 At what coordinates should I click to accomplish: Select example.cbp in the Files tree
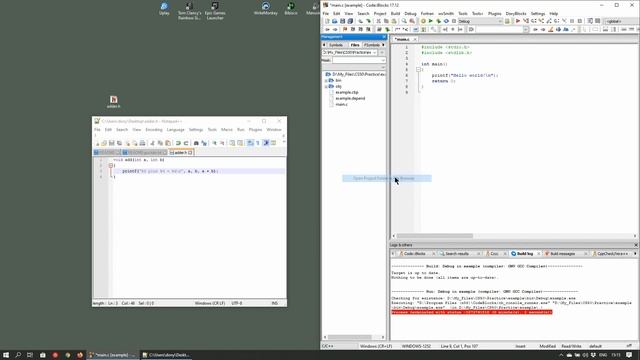[x=347, y=93]
